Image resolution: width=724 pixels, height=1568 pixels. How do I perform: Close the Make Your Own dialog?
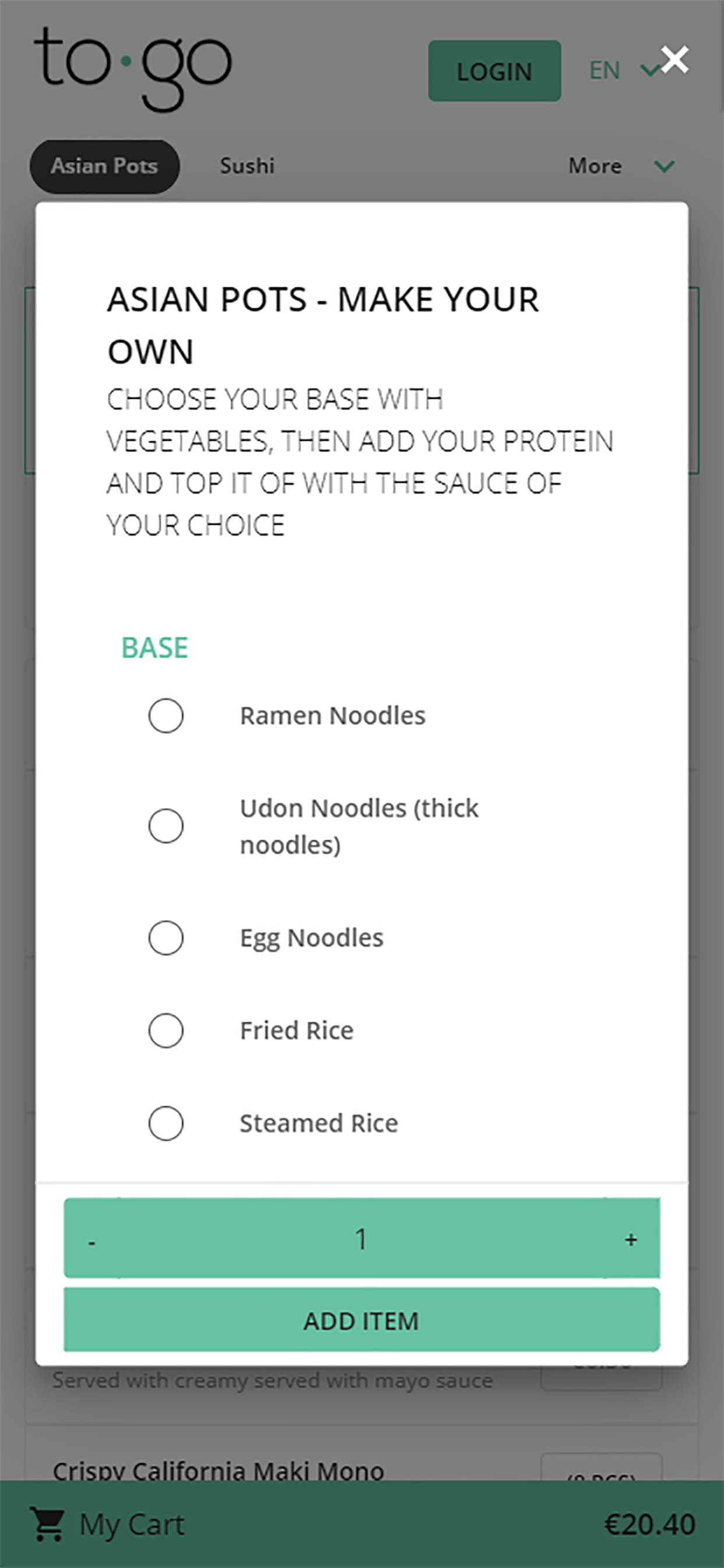(674, 60)
